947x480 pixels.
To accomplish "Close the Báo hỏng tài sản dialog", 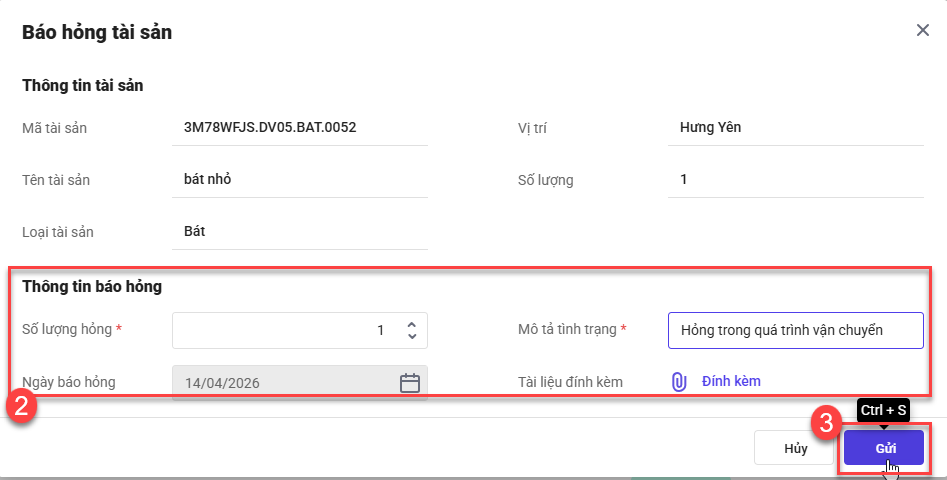I will [x=923, y=30].
